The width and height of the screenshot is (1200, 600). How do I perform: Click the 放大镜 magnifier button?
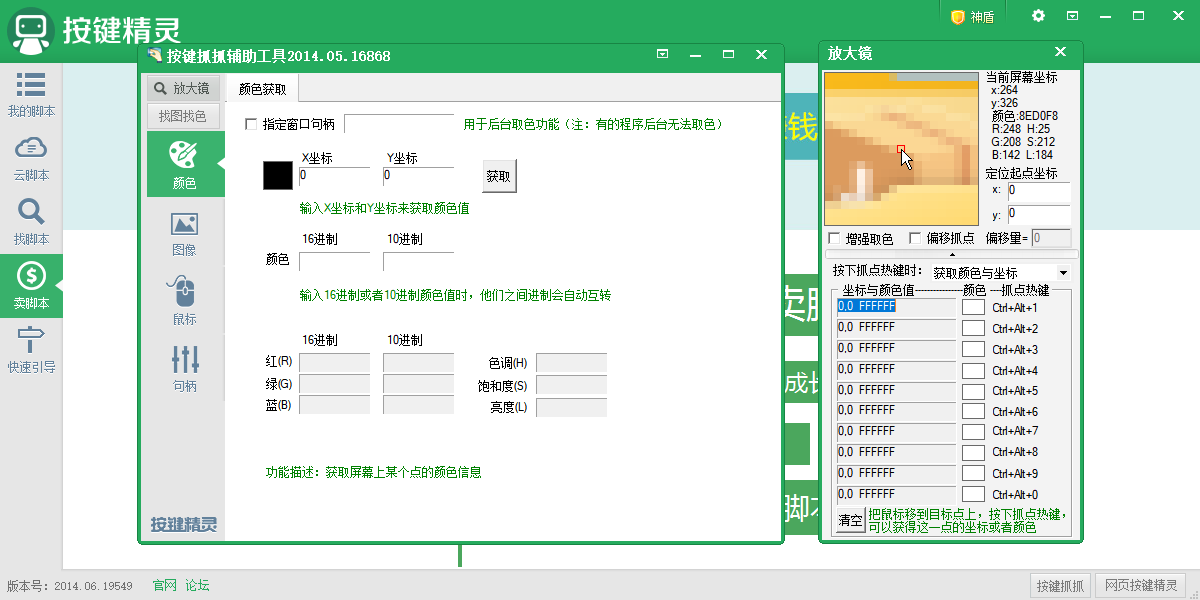[183, 88]
